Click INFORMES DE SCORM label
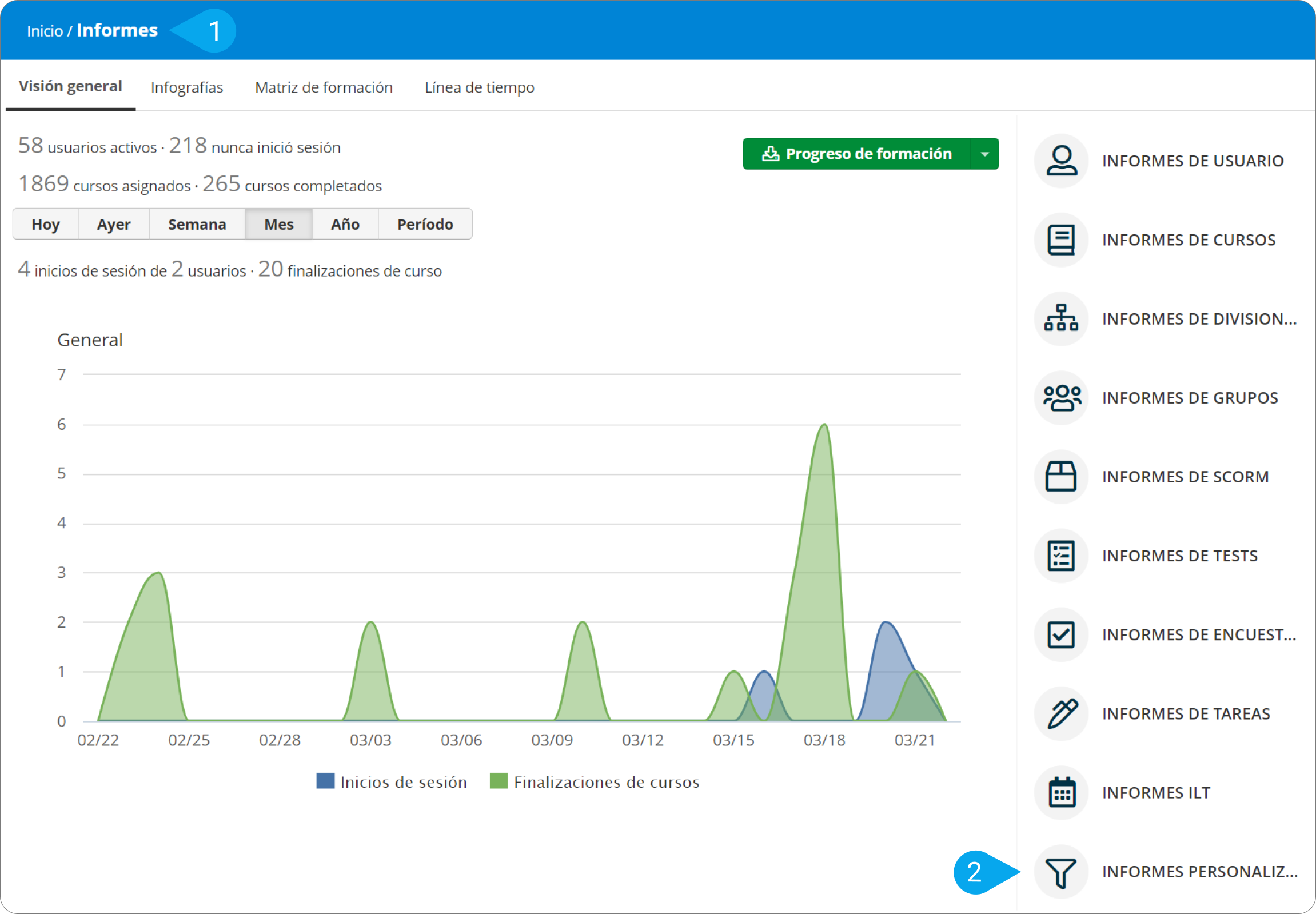 [1186, 477]
